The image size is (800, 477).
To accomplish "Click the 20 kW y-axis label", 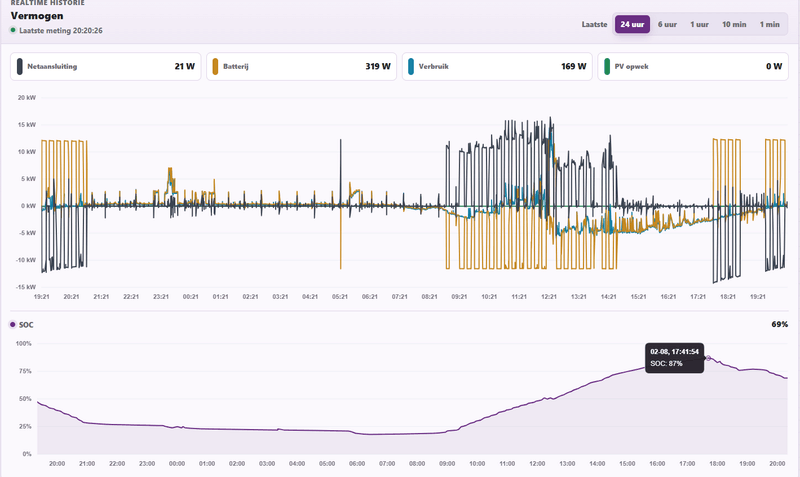I will [x=27, y=97].
